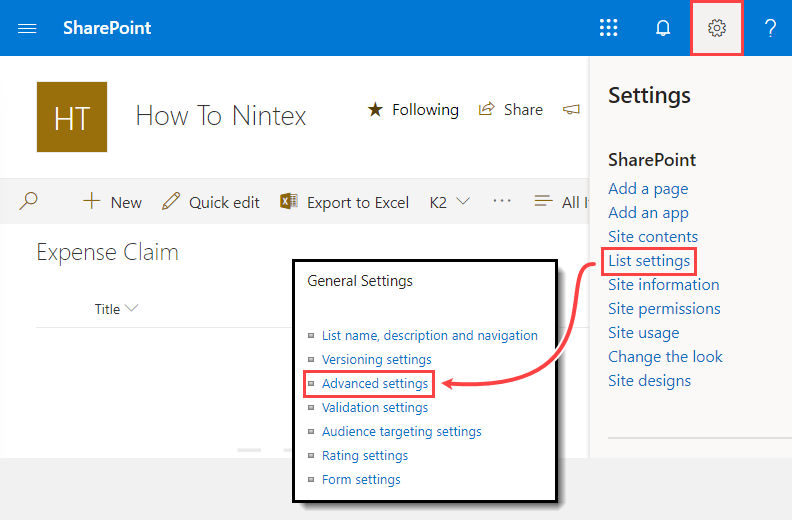Viewport: 792px width, 520px height.
Task: Click the New button label
Action: tap(126, 203)
